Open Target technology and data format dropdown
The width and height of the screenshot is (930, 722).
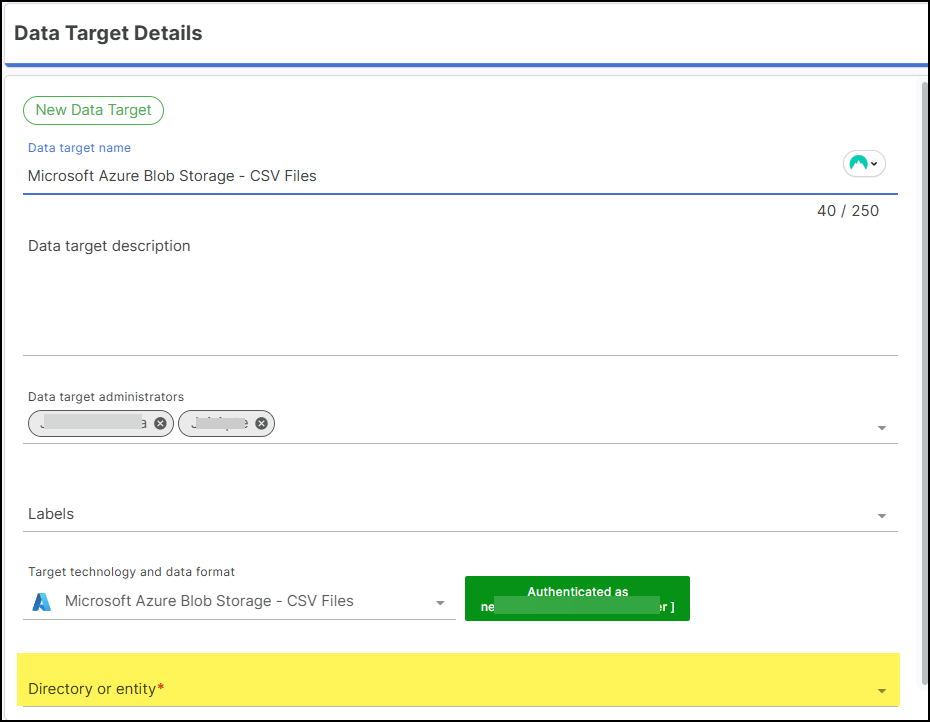point(240,602)
